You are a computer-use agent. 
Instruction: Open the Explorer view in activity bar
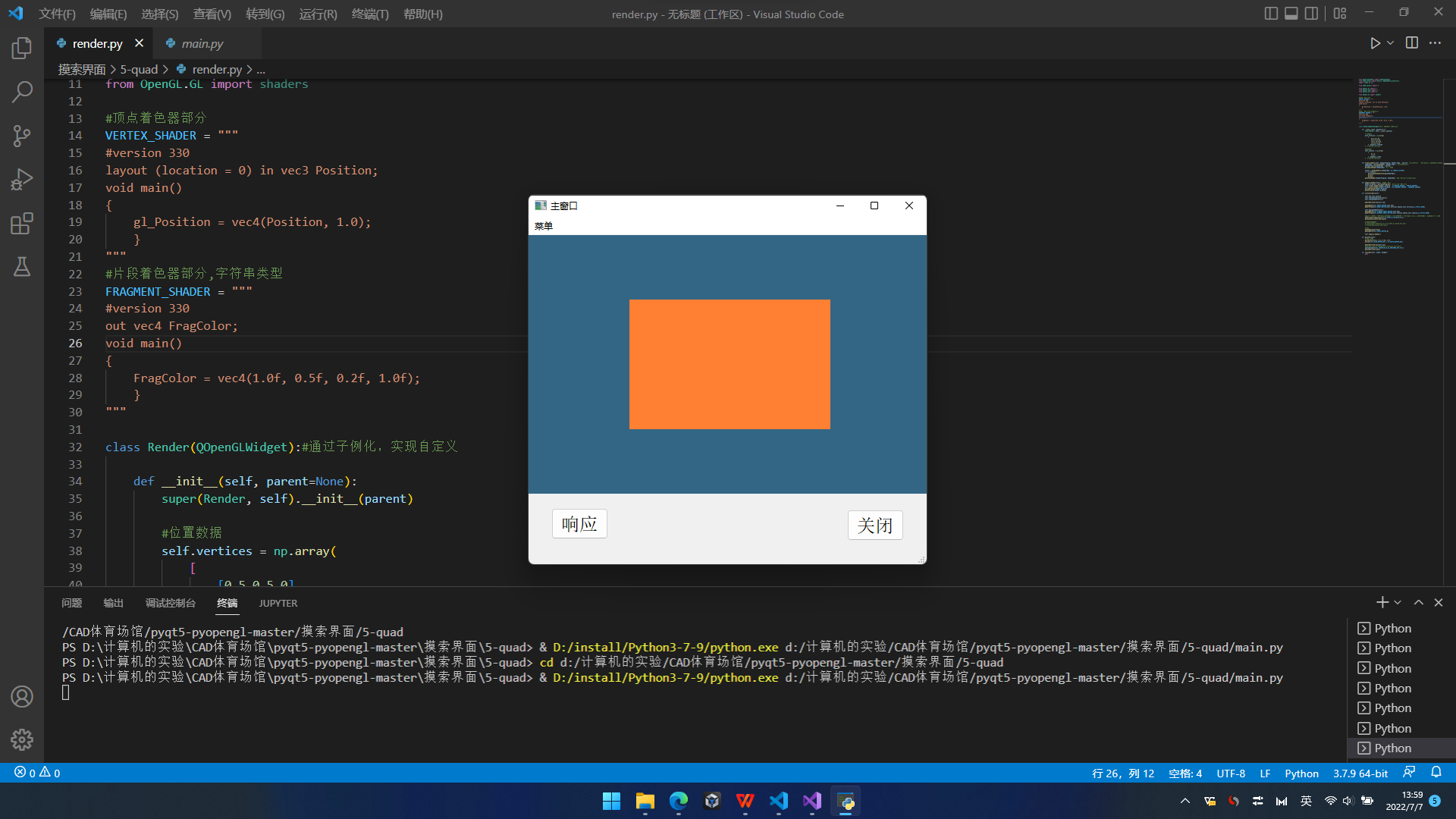pos(22,49)
